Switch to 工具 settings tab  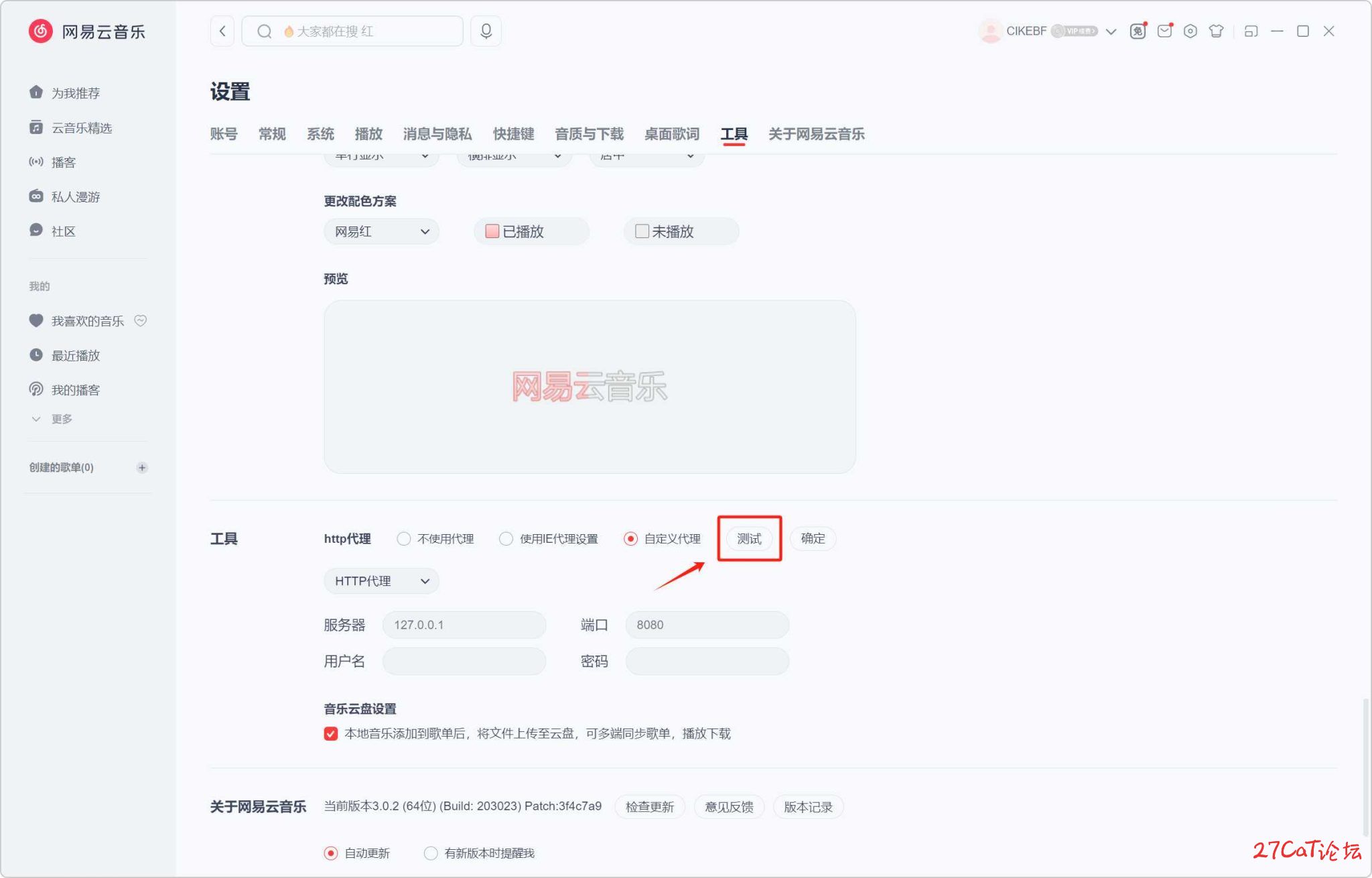pyautogui.click(x=734, y=134)
